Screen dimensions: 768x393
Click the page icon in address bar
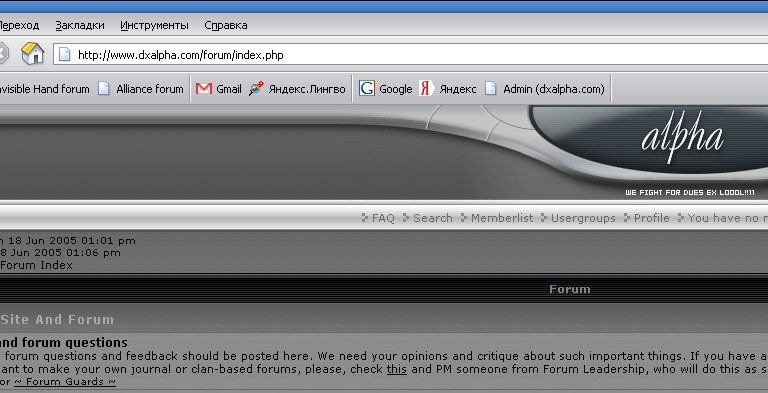(x=65, y=54)
